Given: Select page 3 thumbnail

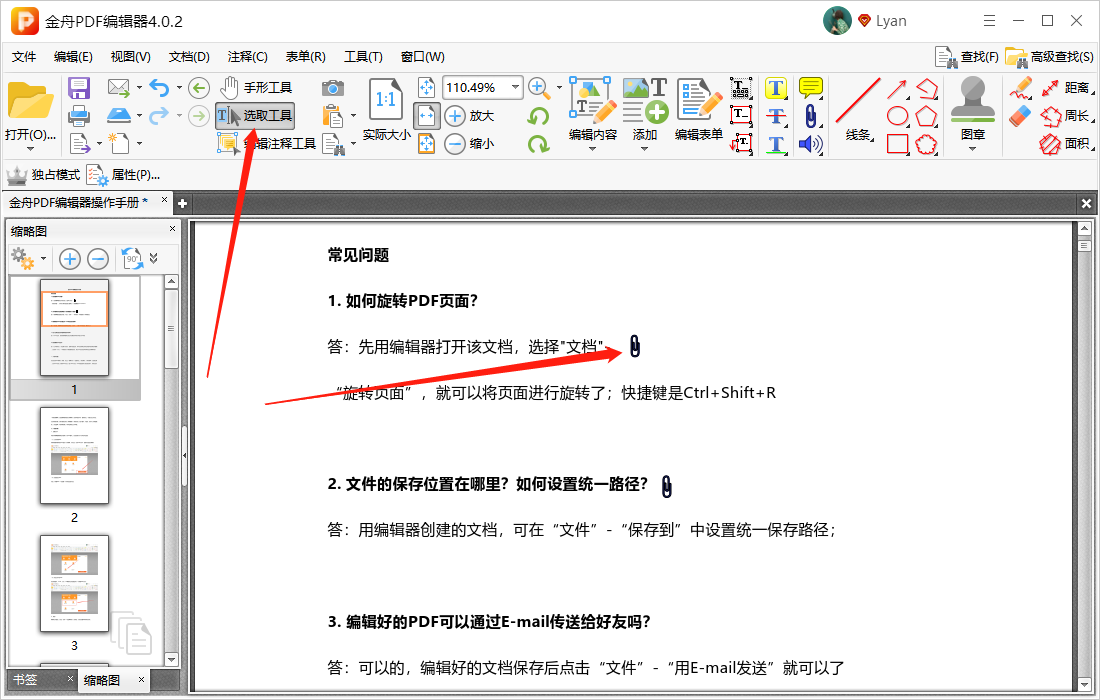Looking at the screenshot, I should (x=74, y=584).
